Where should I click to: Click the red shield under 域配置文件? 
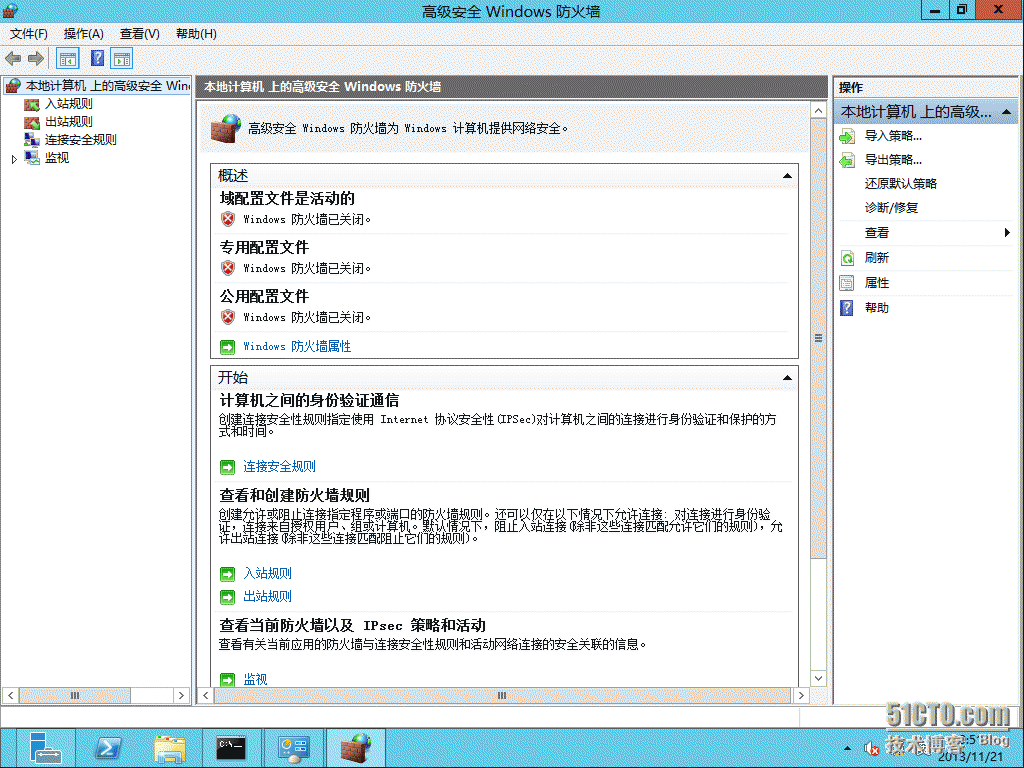click(x=228, y=219)
